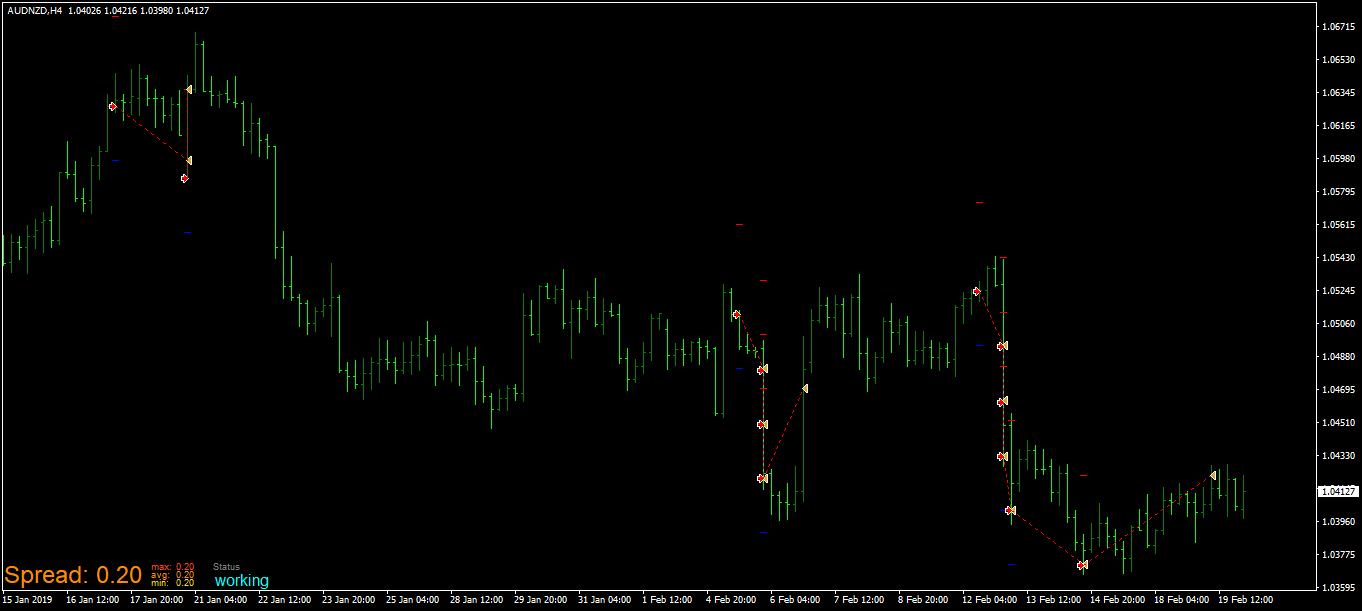
Task: Click the 1.03960 price scale label
Action: click(x=1338, y=522)
